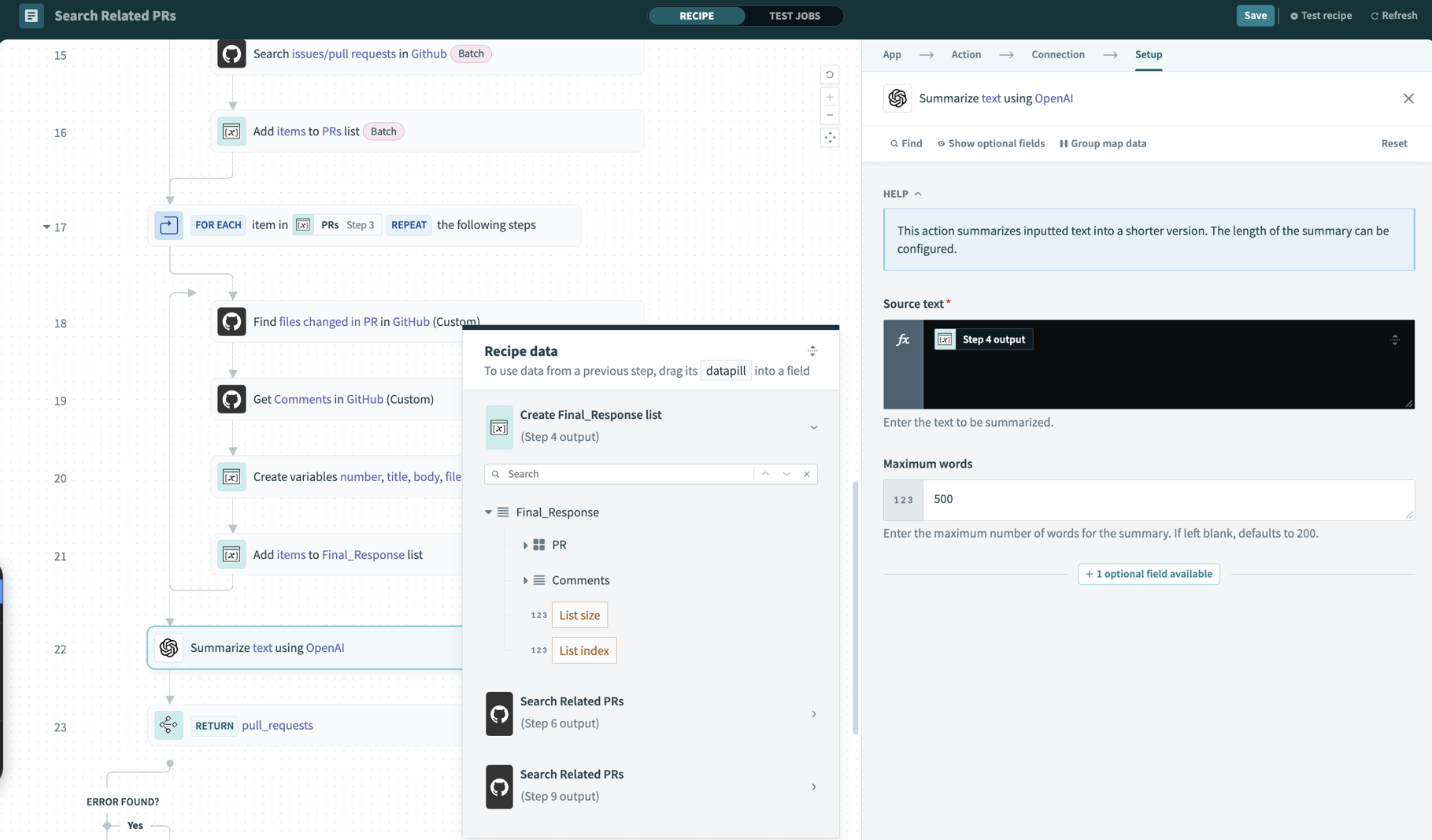
Task: Click the FOR EACH loop icon on step 17
Action: tap(168, 225)
